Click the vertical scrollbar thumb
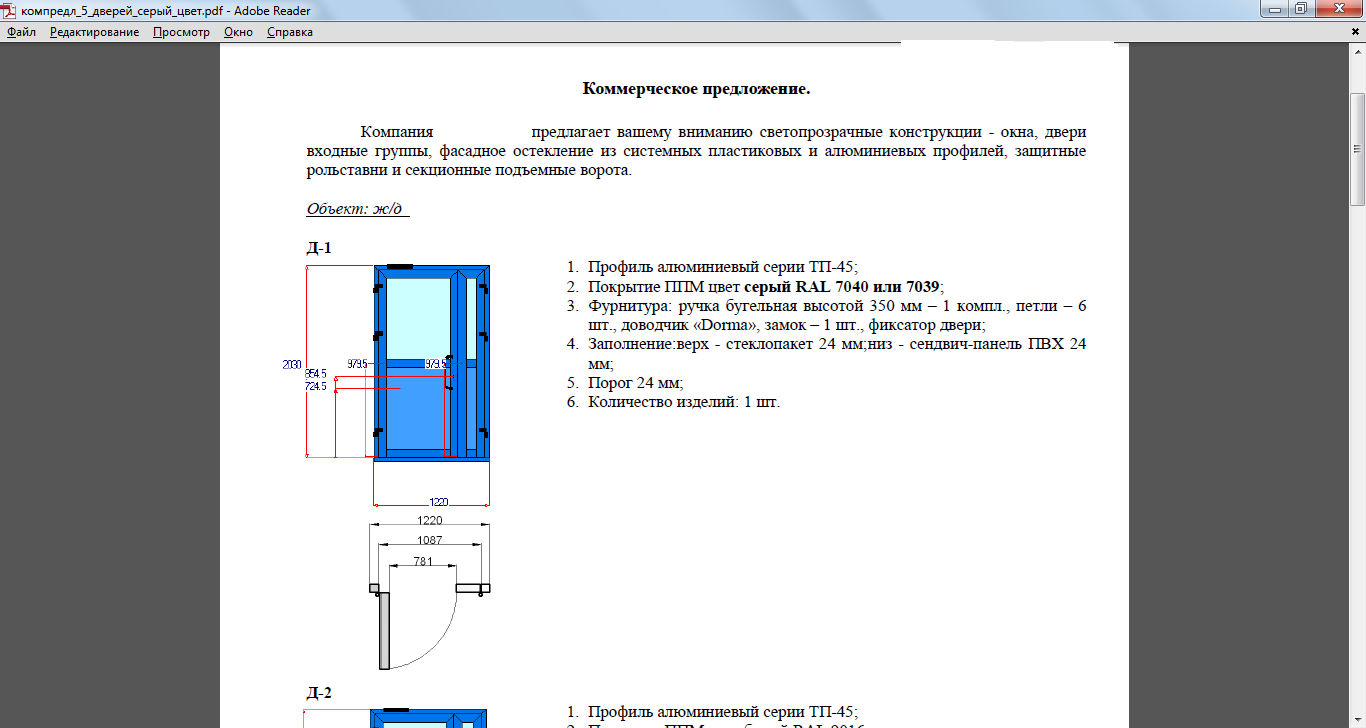The image size is (1366, 728). 1357,148
